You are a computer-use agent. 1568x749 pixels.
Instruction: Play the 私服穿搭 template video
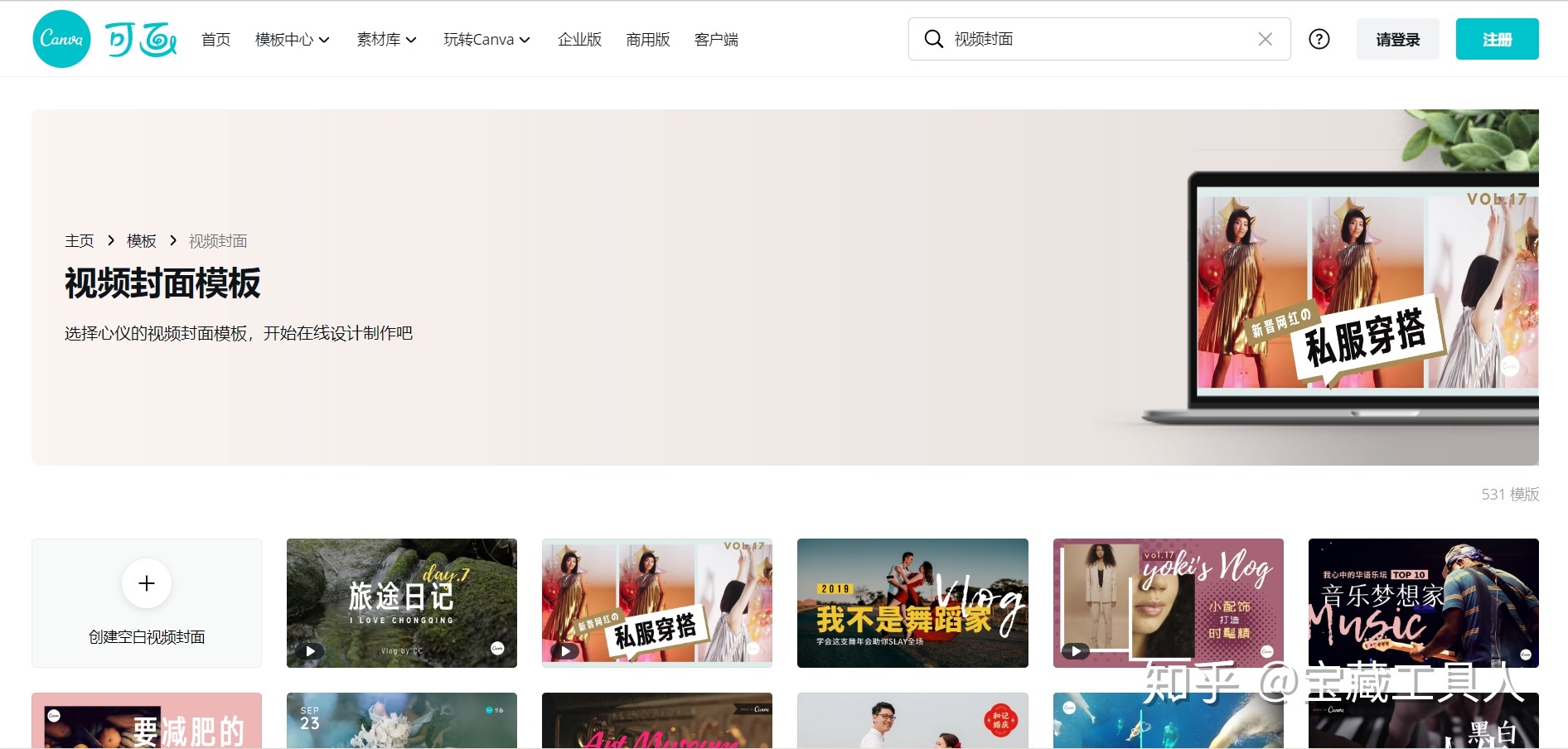click(565, 651)
